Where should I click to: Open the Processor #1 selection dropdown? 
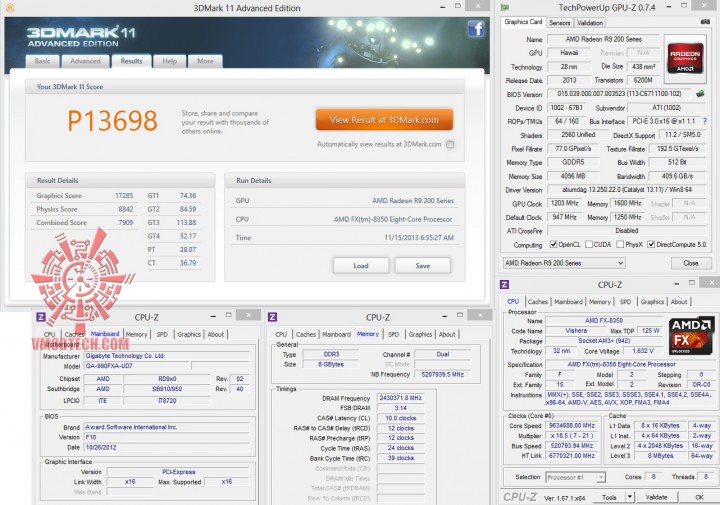(x=575, y=477)
